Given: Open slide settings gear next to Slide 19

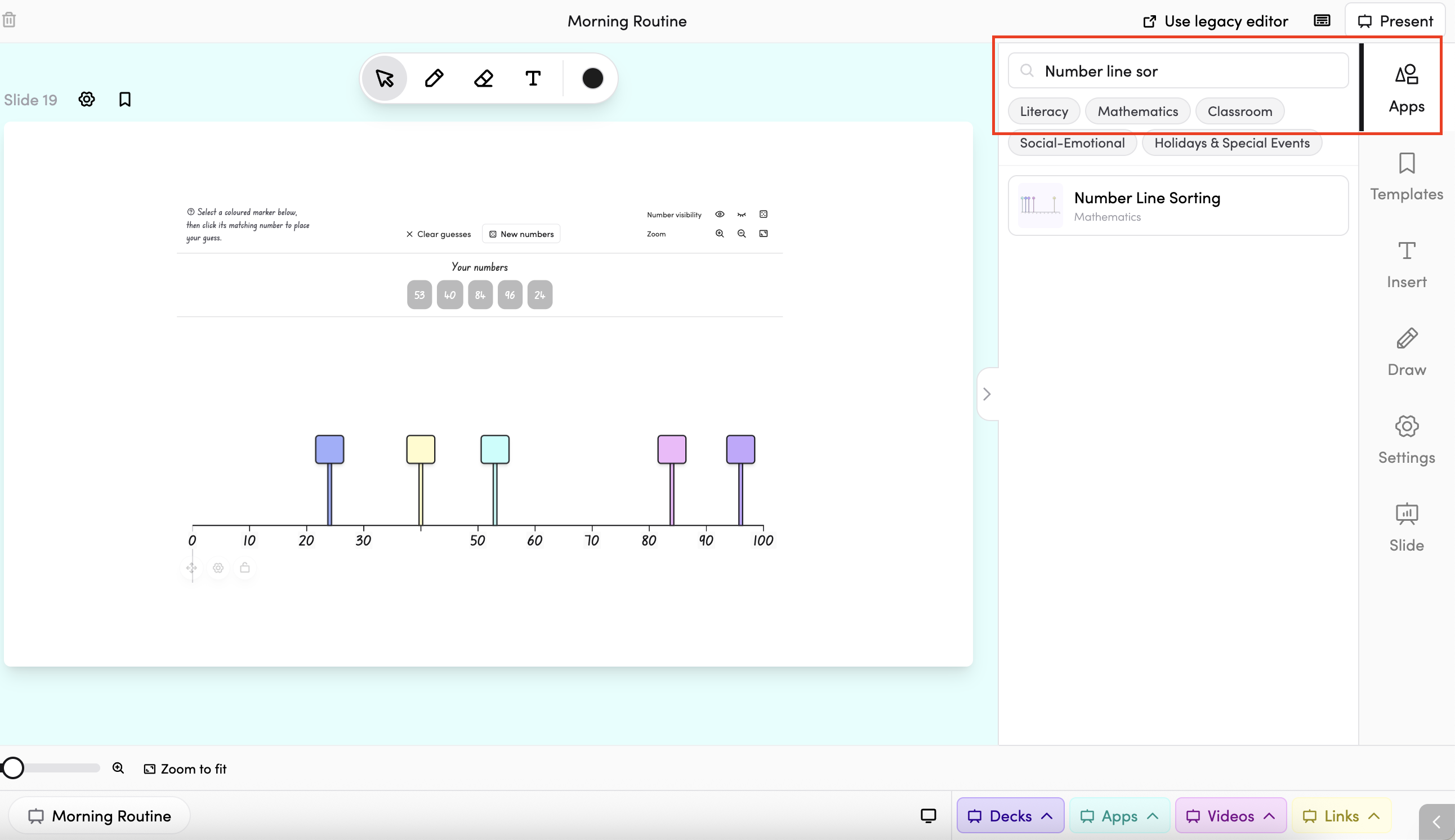Looking at the screenshot, I should [x=87, y=99].
